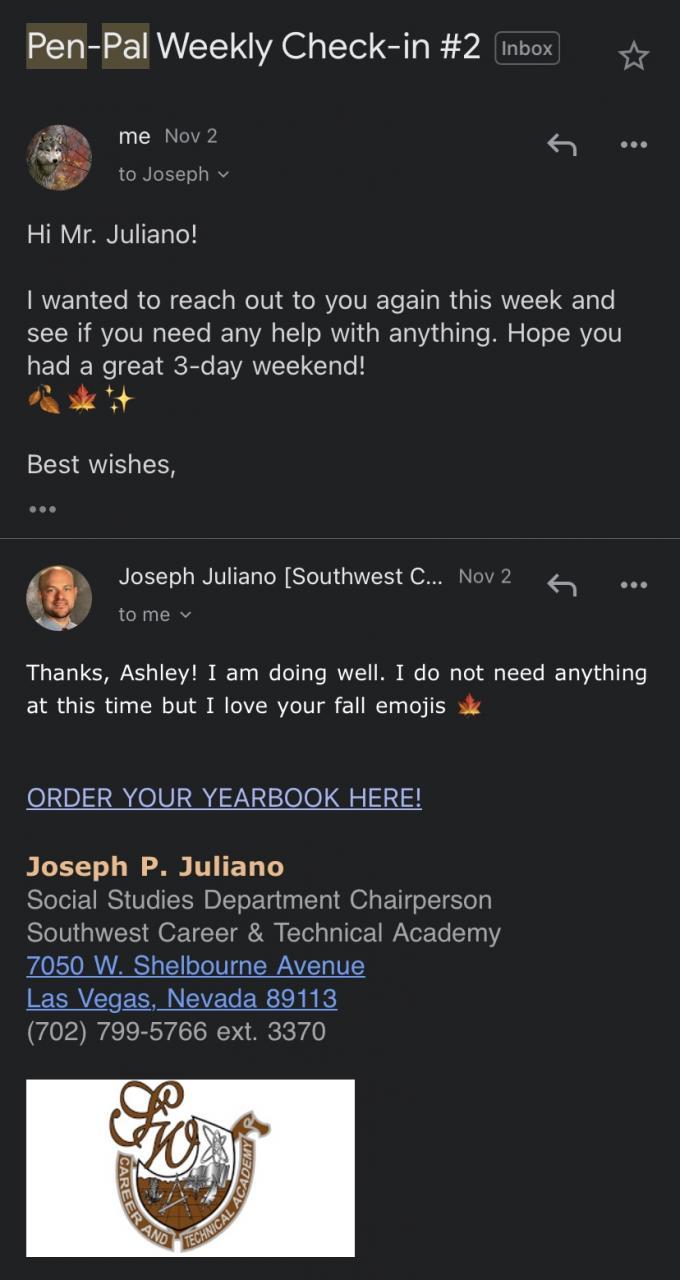The width and height of the screenshot is (680, 1280).
Task: Expand recipient details next to 'to me'
Action: click(x=185, y=615)
